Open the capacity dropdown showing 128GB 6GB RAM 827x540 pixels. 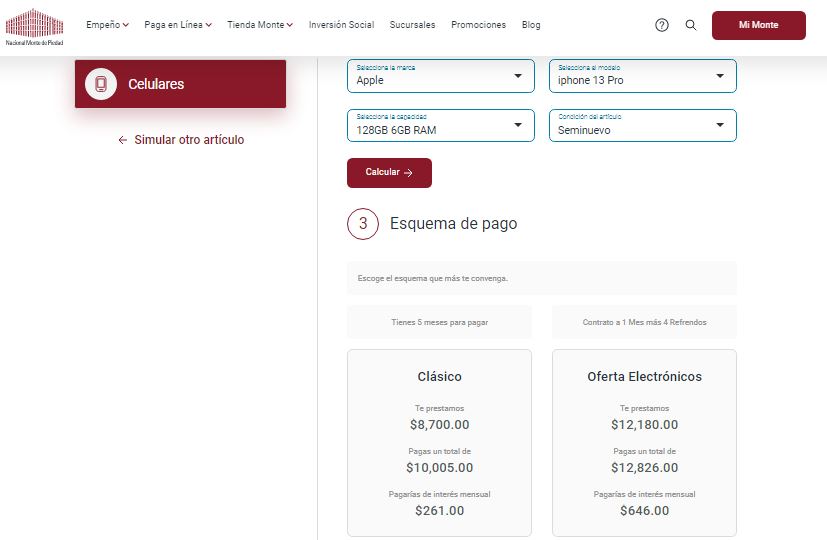[x=440, y=126]
